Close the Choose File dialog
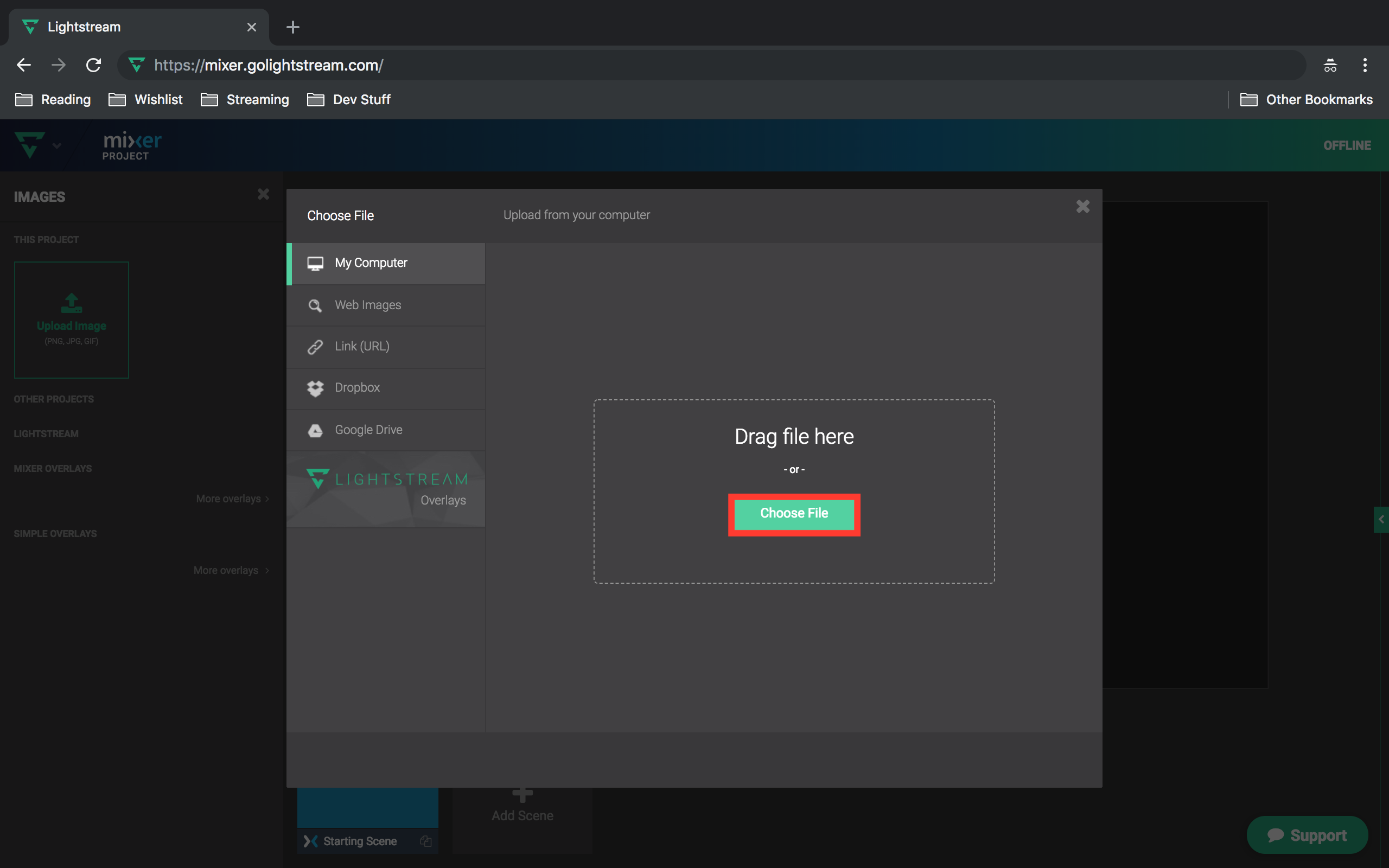Screen dimensions: 1389x868 (x=1082, y=206)
